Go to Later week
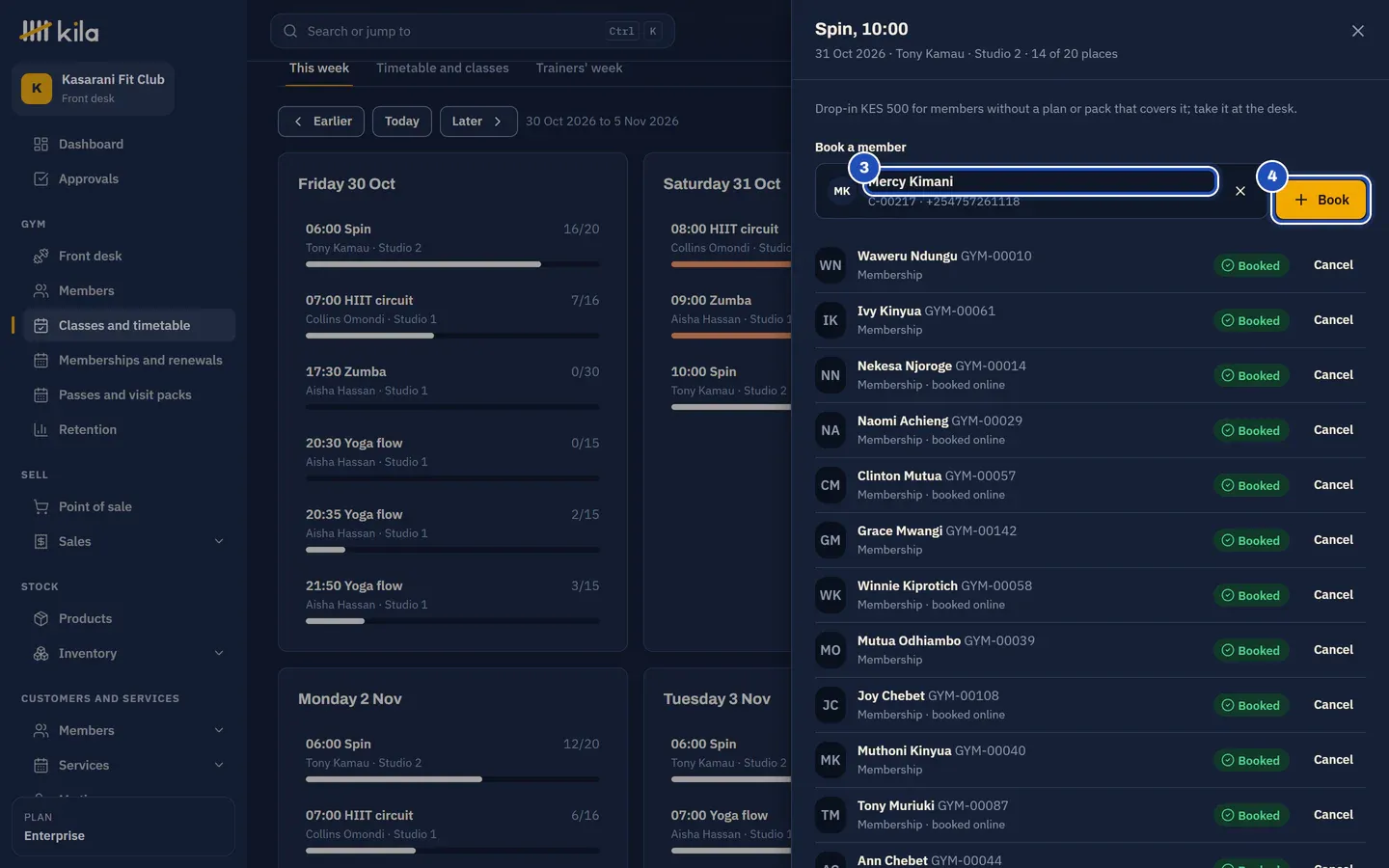The width and height of the screenshot is (1389, 868). tap(478, 122)
